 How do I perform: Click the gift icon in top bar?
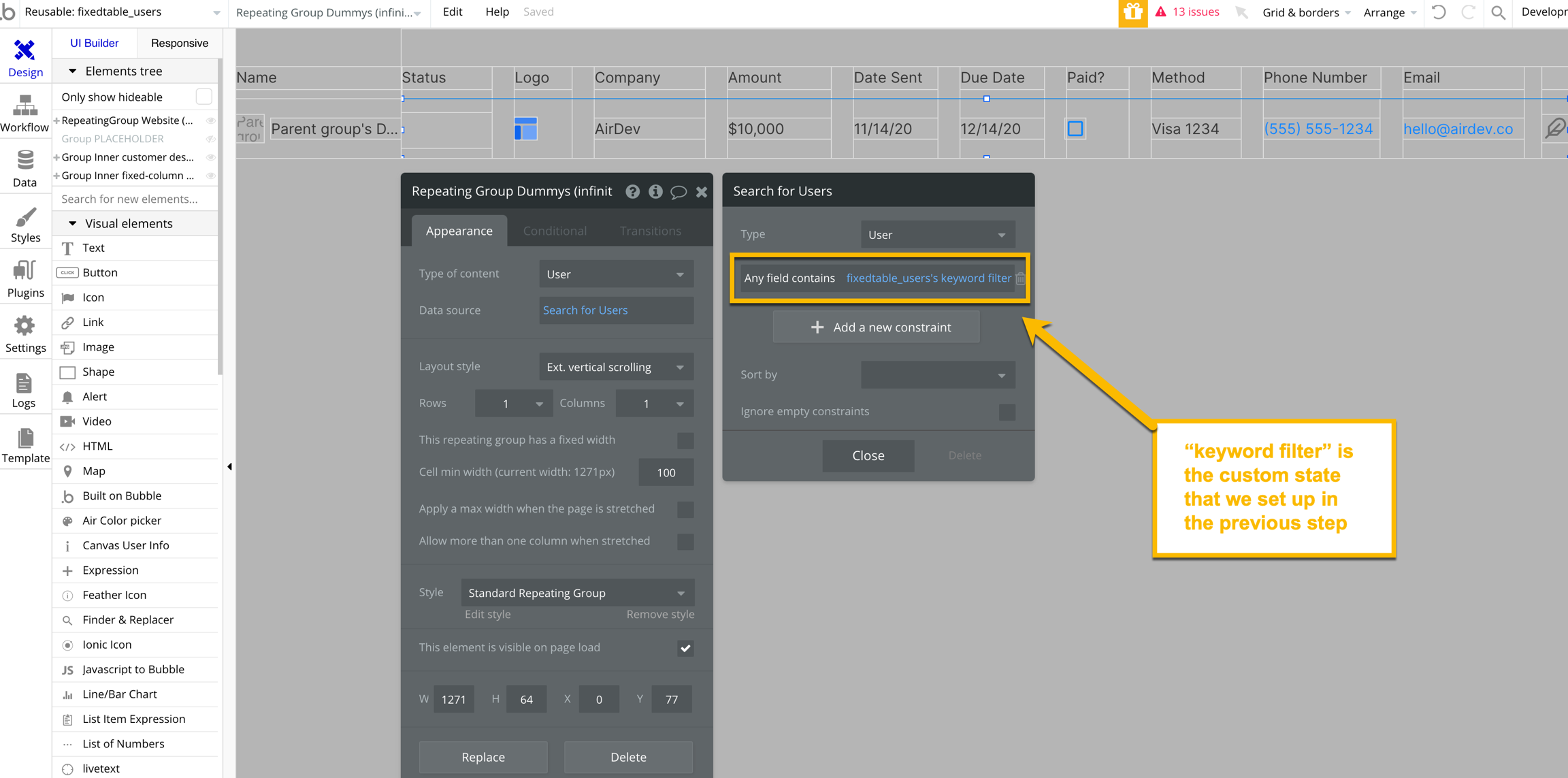click(x=1132, y=12)
